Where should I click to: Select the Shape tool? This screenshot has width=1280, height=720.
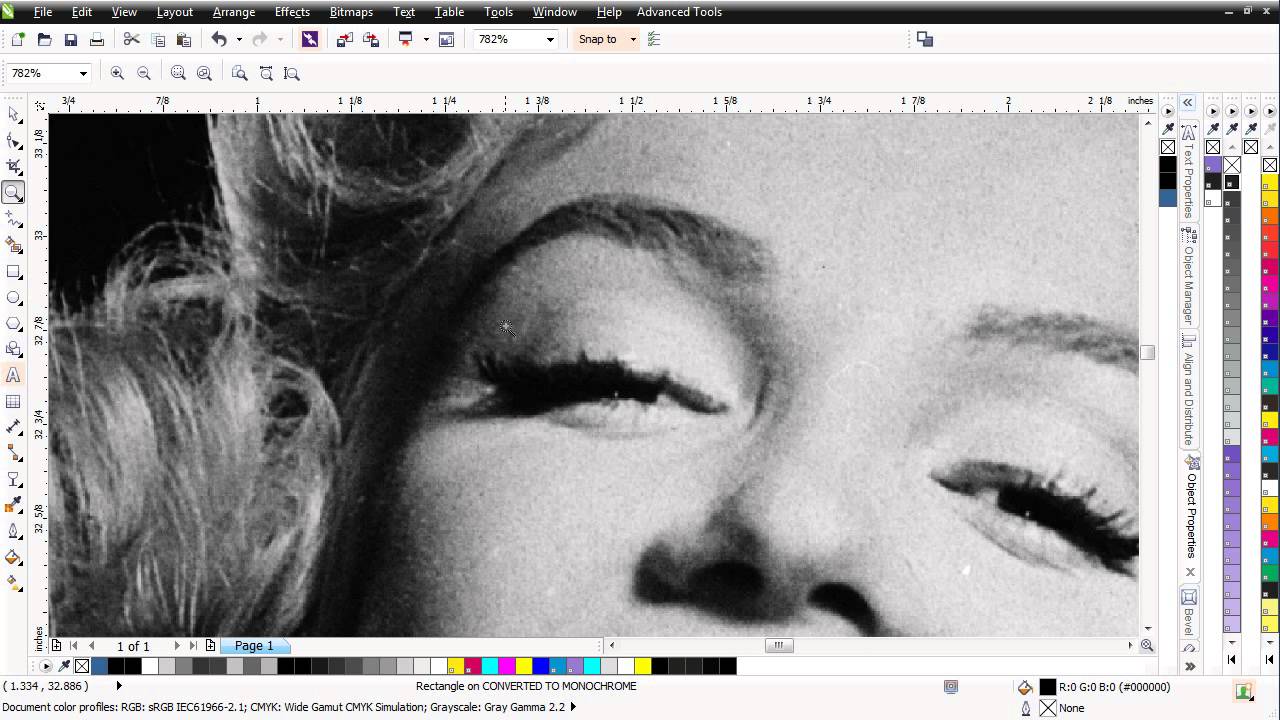click(x=14, y=141)
